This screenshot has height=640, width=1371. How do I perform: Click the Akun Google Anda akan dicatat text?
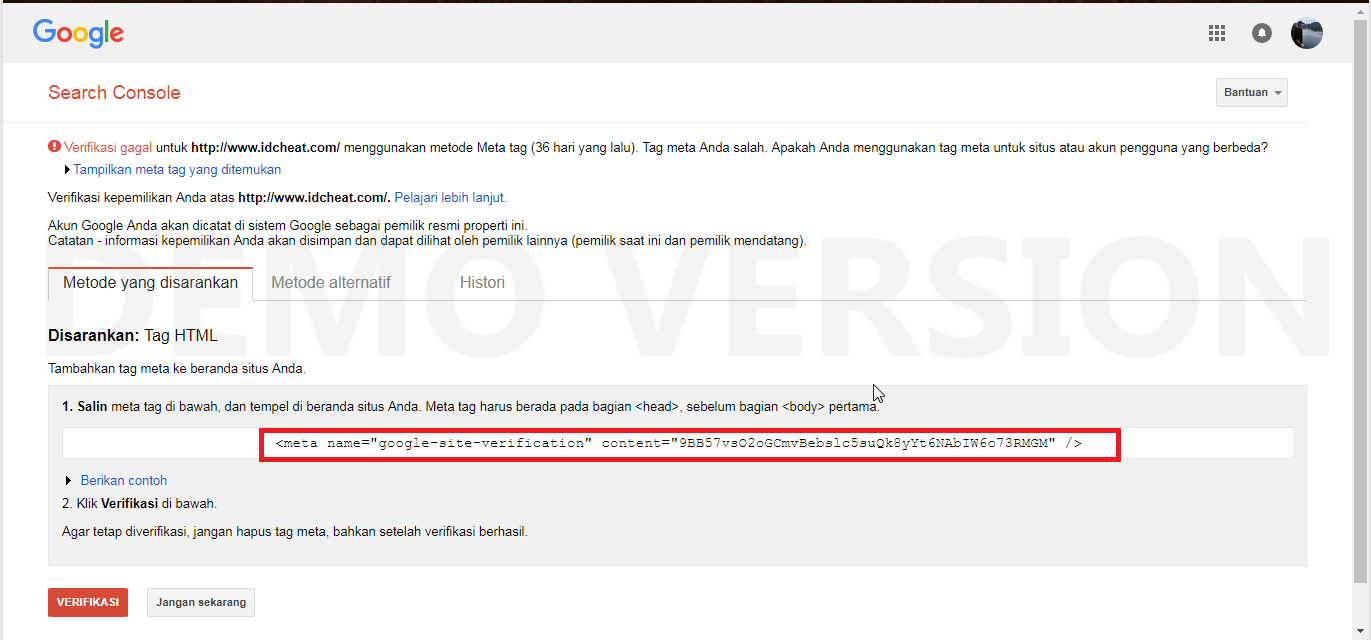(288, 226)
